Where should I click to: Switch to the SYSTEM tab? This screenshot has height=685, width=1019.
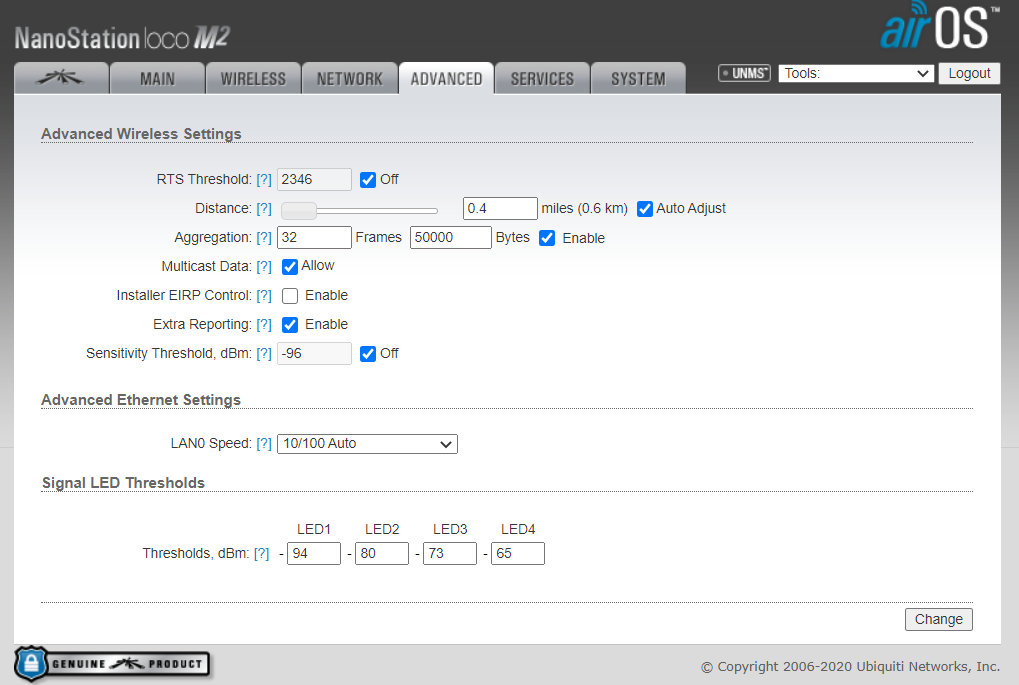[638, 79]
